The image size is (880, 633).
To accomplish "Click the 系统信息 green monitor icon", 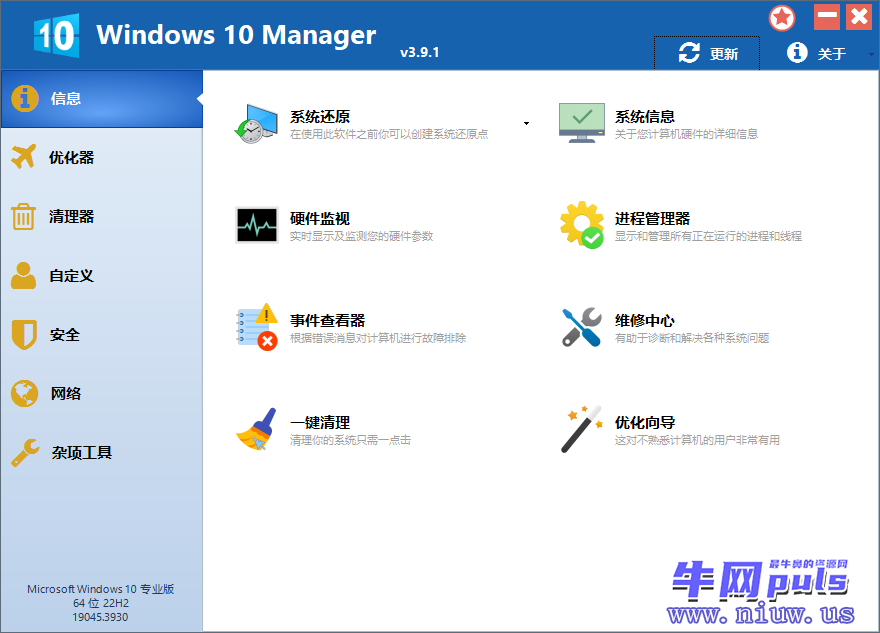I will pyautogui.click(x=582, y=123).
